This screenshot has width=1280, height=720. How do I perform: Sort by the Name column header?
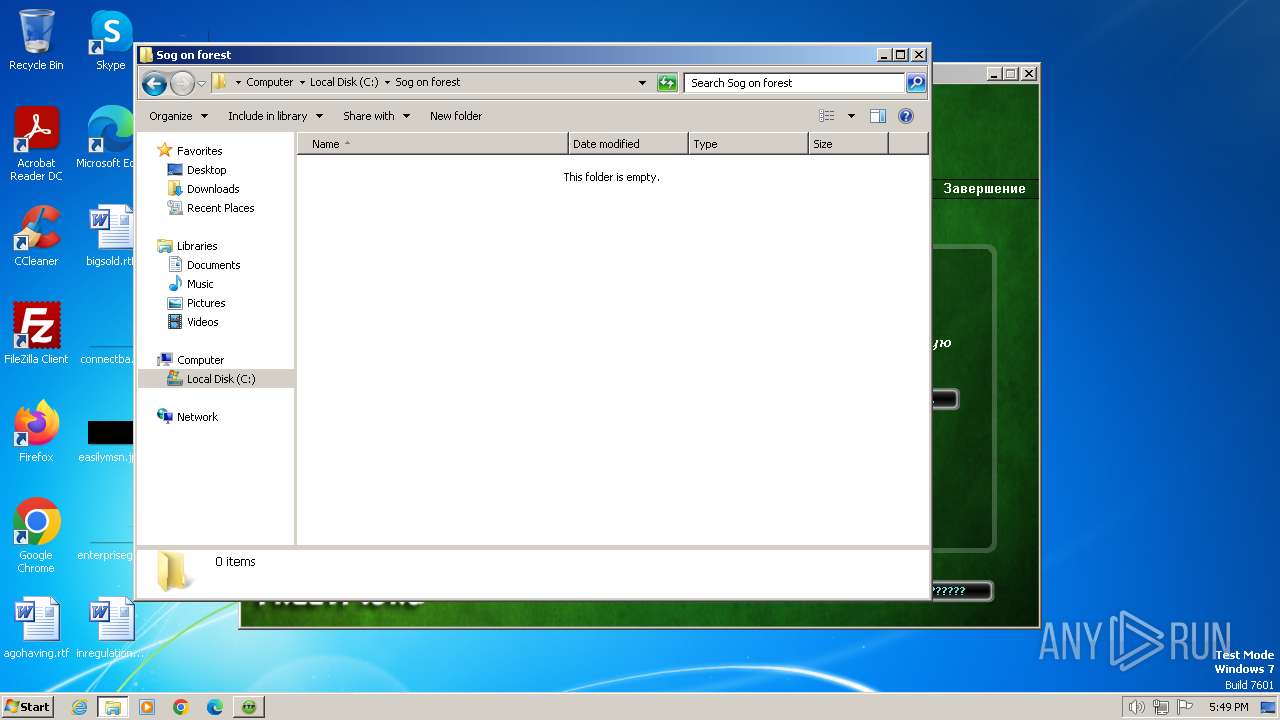coord(433,144)
